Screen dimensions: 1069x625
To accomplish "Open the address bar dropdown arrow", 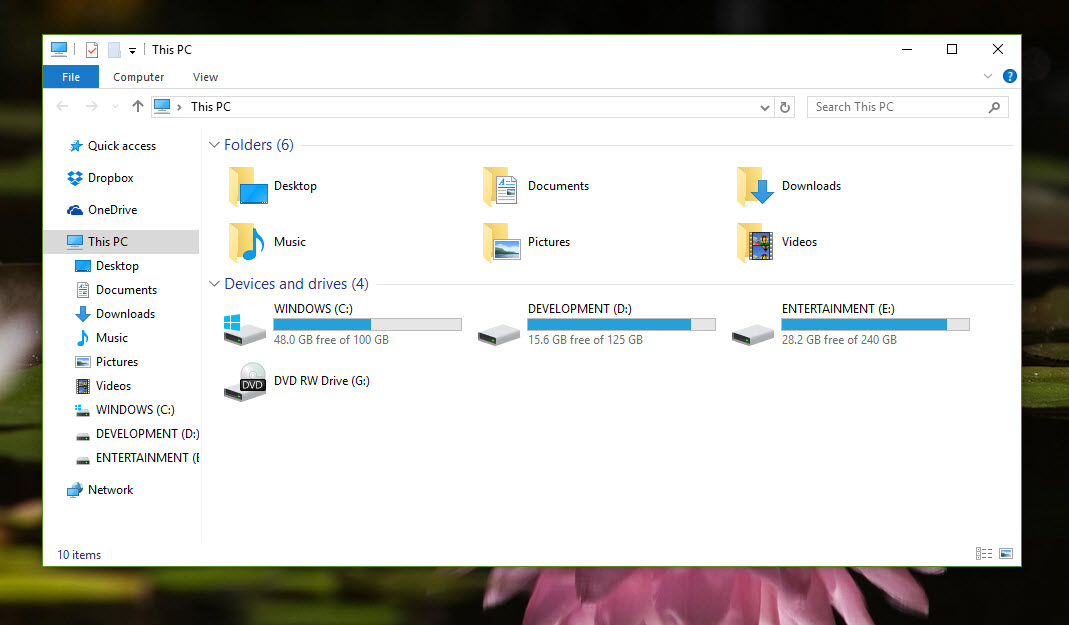I will (x=764, y=106).
